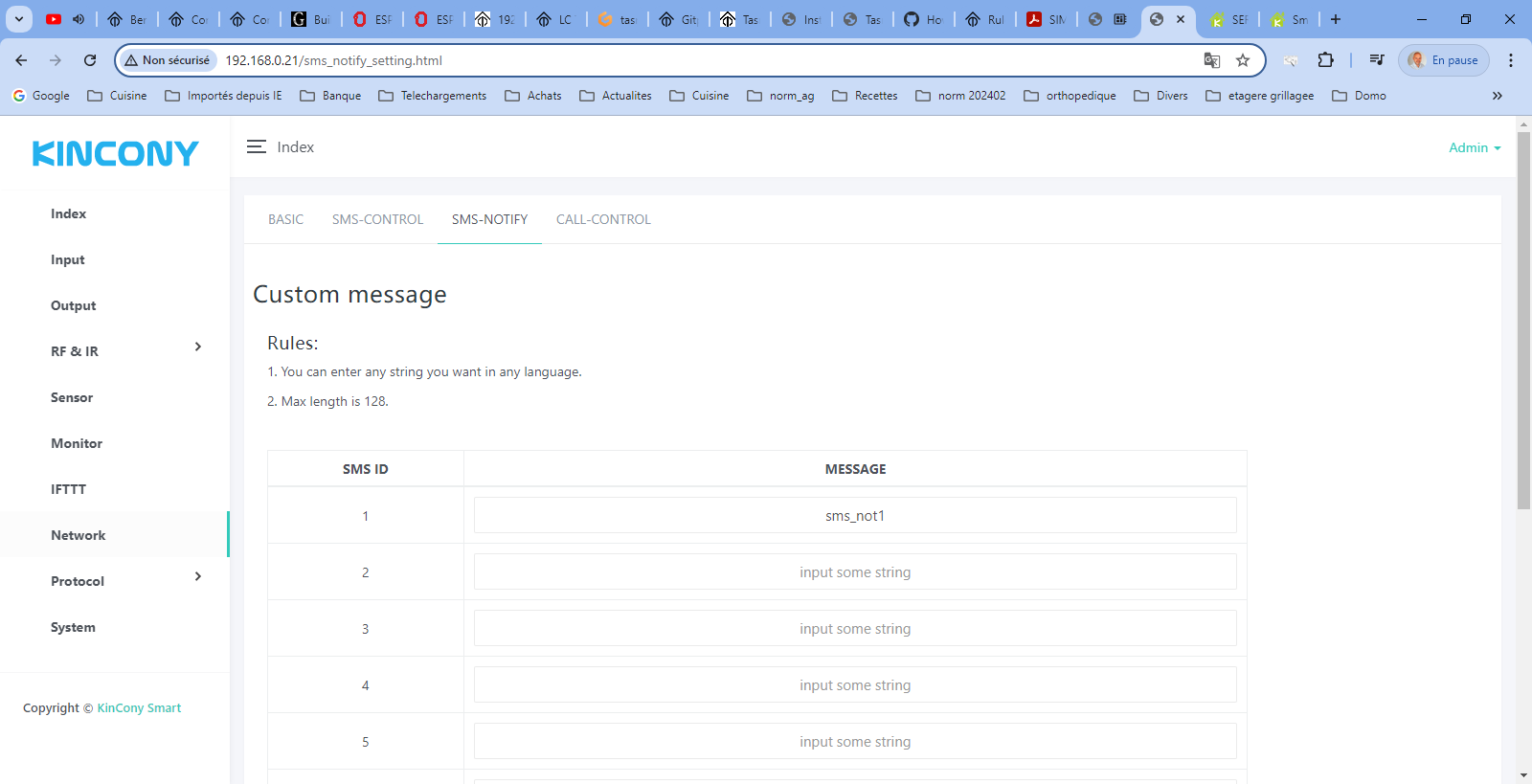Open the Chrome three-dot menu
This screenshot has width=1532, height=784.
(1511, 60)
